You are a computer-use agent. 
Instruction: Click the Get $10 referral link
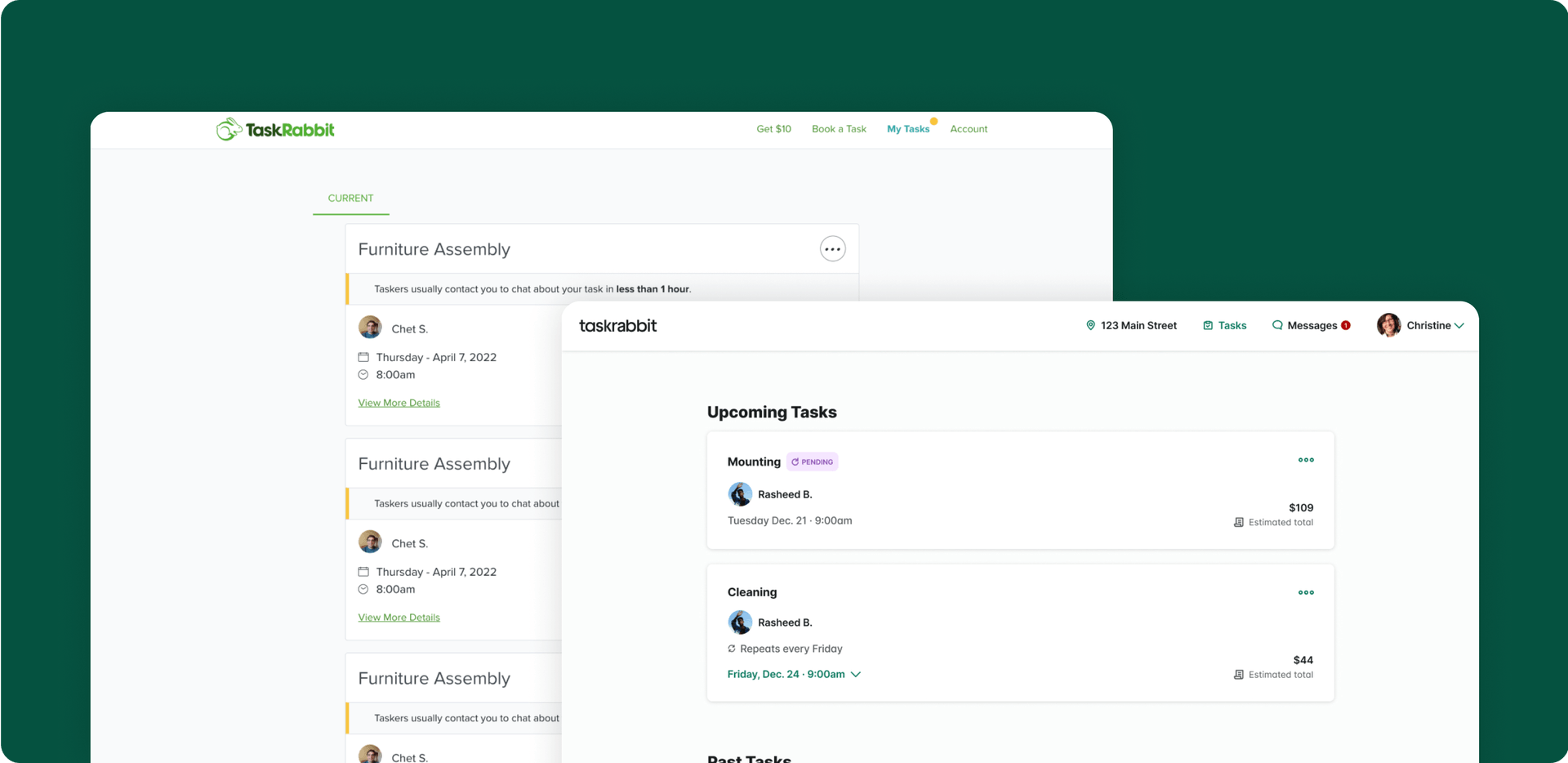(773, 128)
